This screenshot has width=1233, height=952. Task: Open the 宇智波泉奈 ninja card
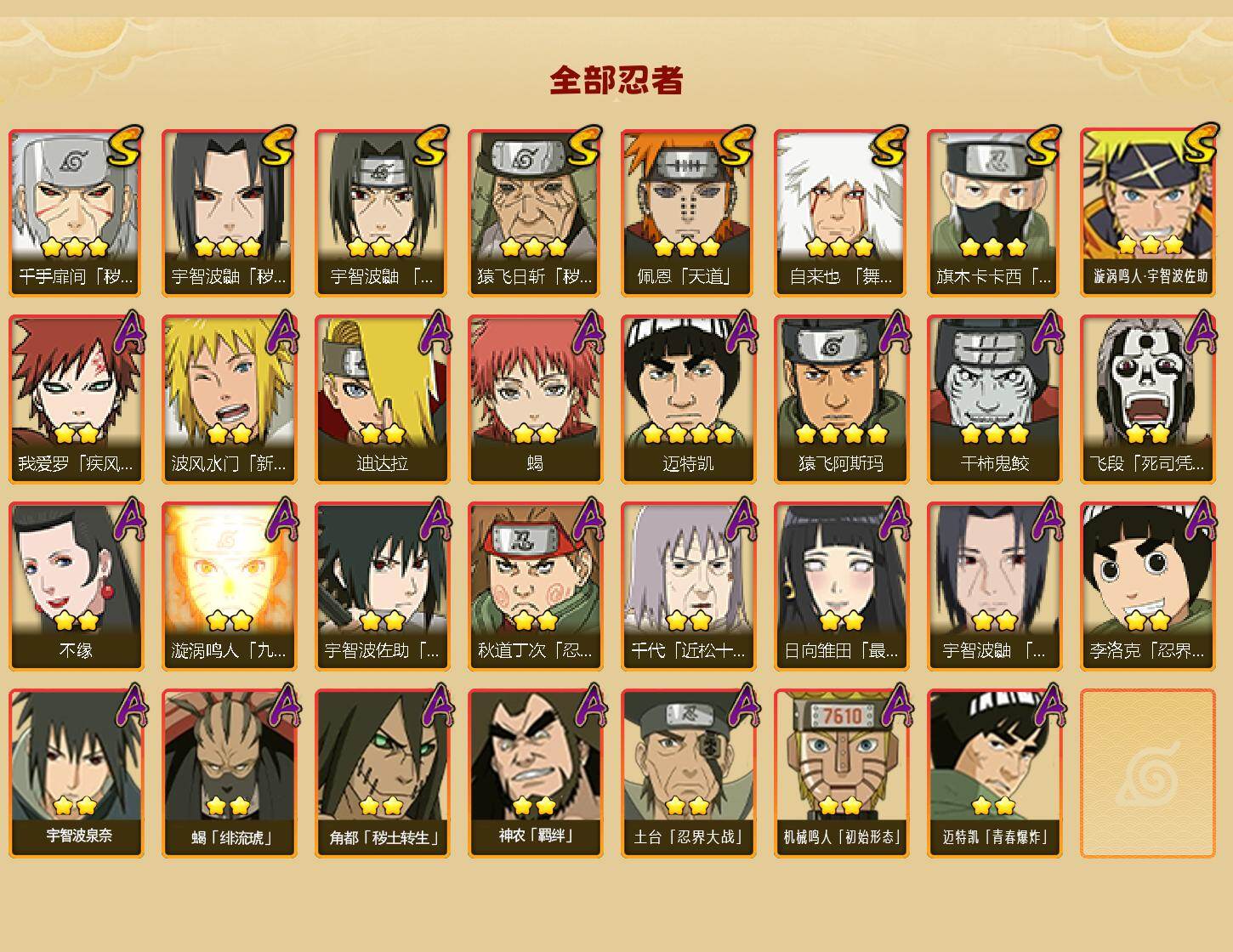(76, 773)
